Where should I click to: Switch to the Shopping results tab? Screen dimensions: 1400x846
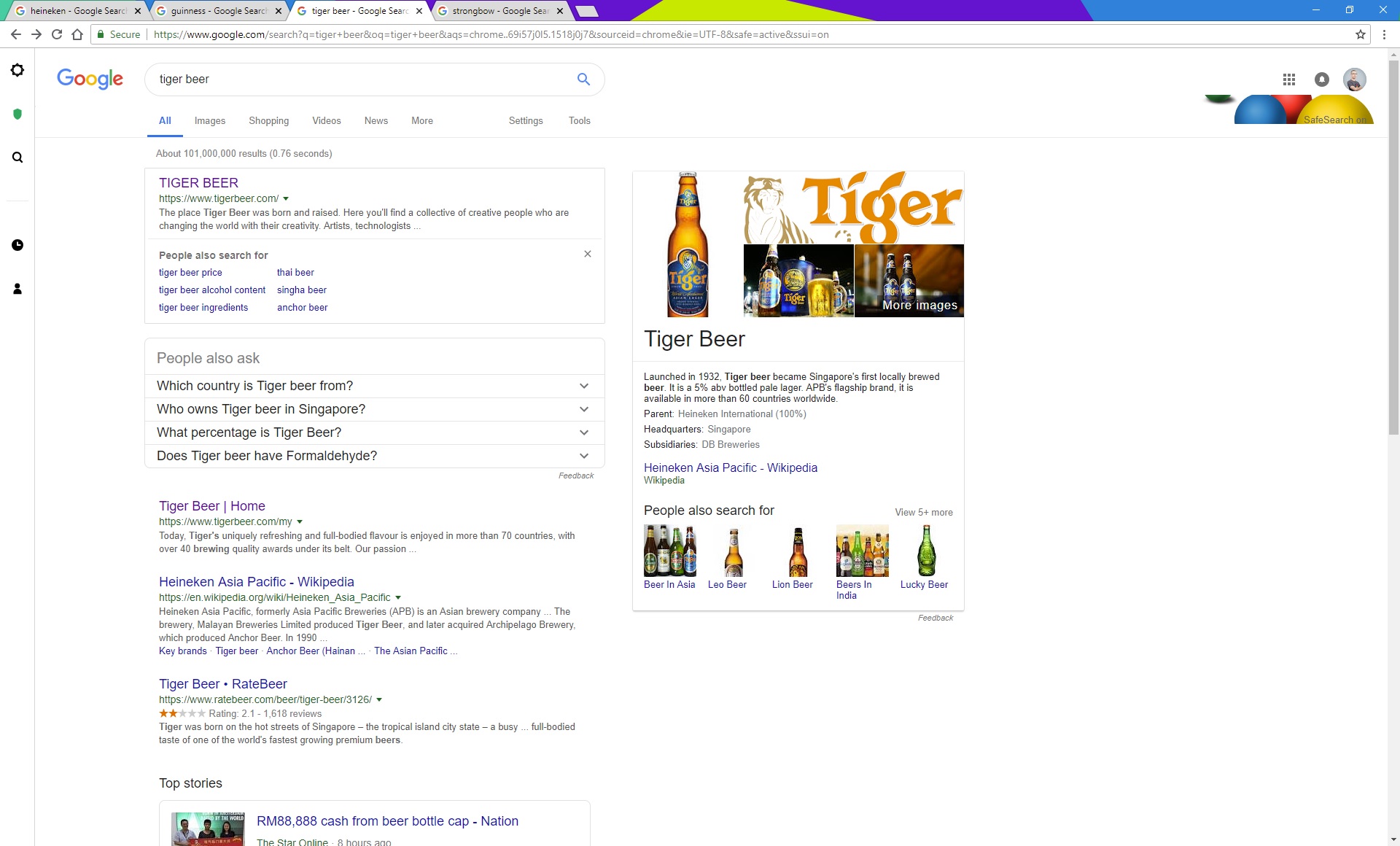268,121
